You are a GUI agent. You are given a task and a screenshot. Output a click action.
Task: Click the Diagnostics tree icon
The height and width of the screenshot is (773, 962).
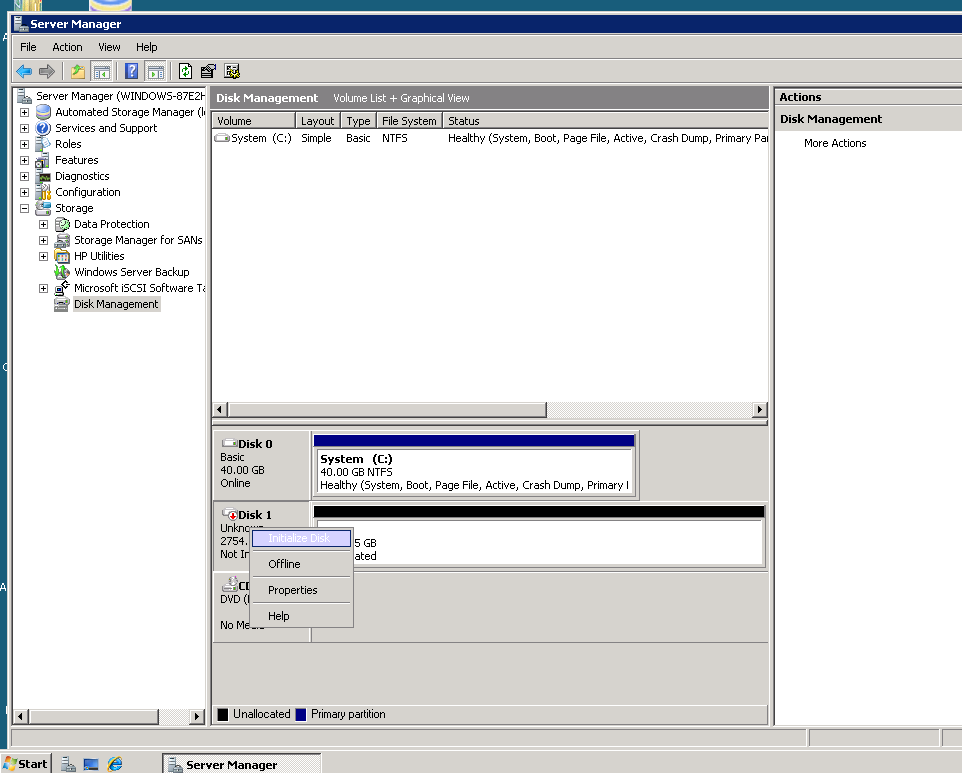pos(44,176)
